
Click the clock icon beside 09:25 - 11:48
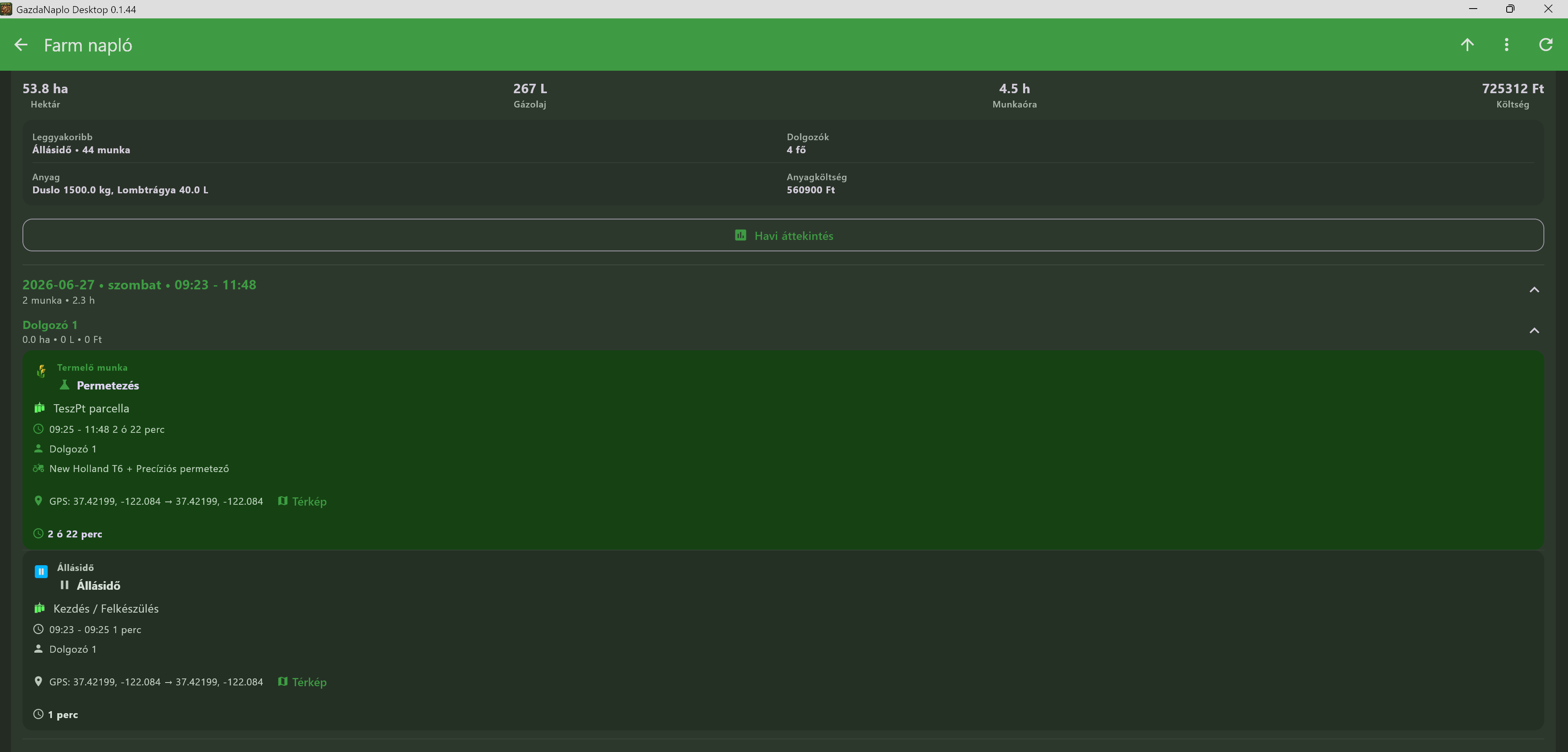point(38,429)
